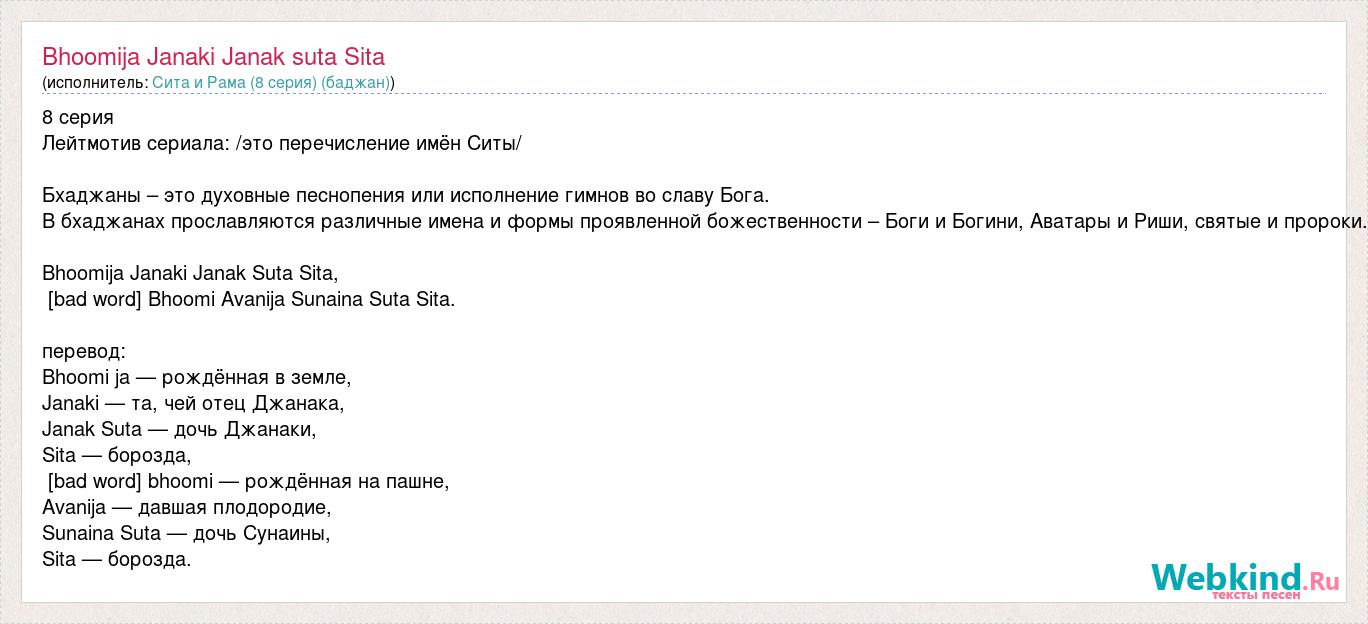Click the 'Janak Suta — дочь Джанаки' line
The height and width of the screenshot is (624, 1368).
[x=179, y=430]
